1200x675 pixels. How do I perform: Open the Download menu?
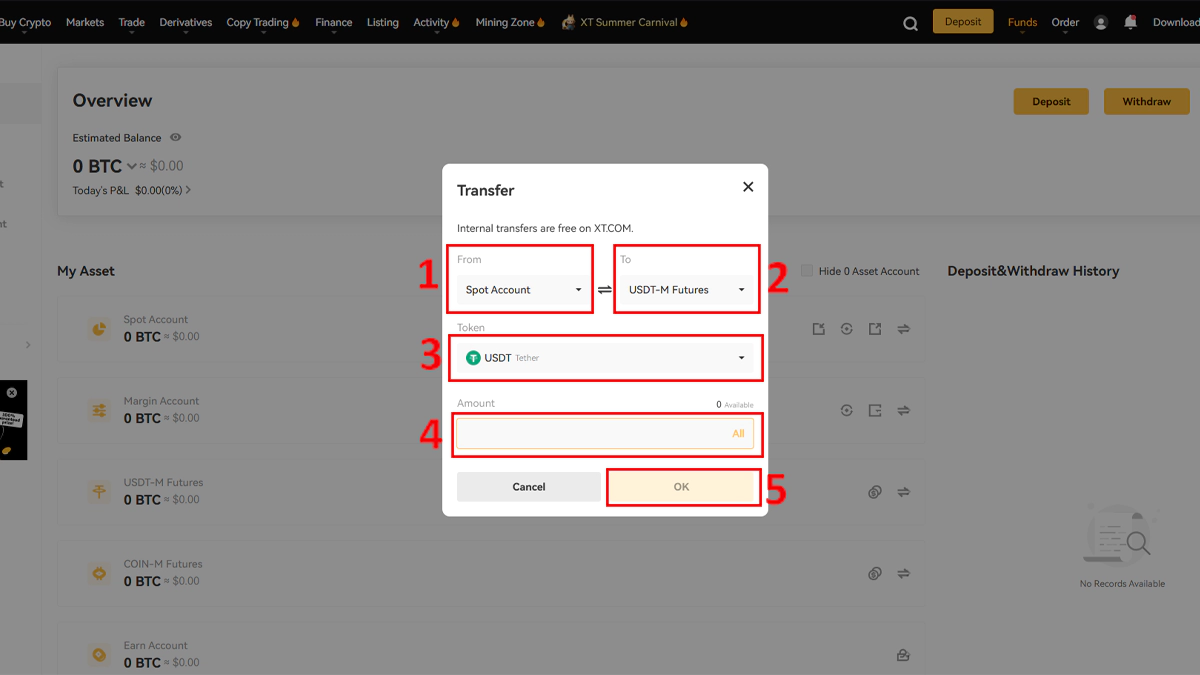point(1176,22)
